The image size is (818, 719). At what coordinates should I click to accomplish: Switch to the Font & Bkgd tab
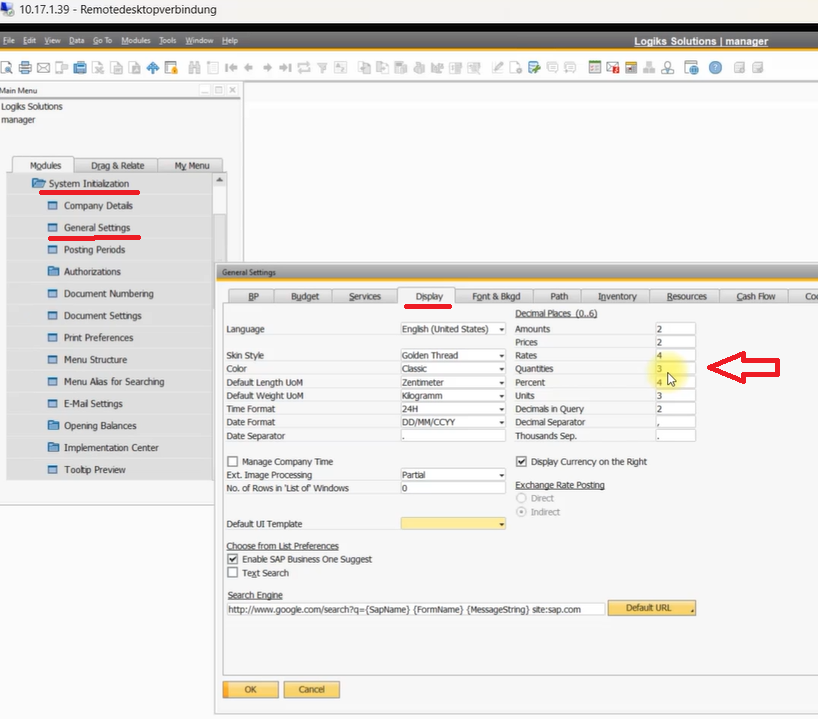(496, 296)
